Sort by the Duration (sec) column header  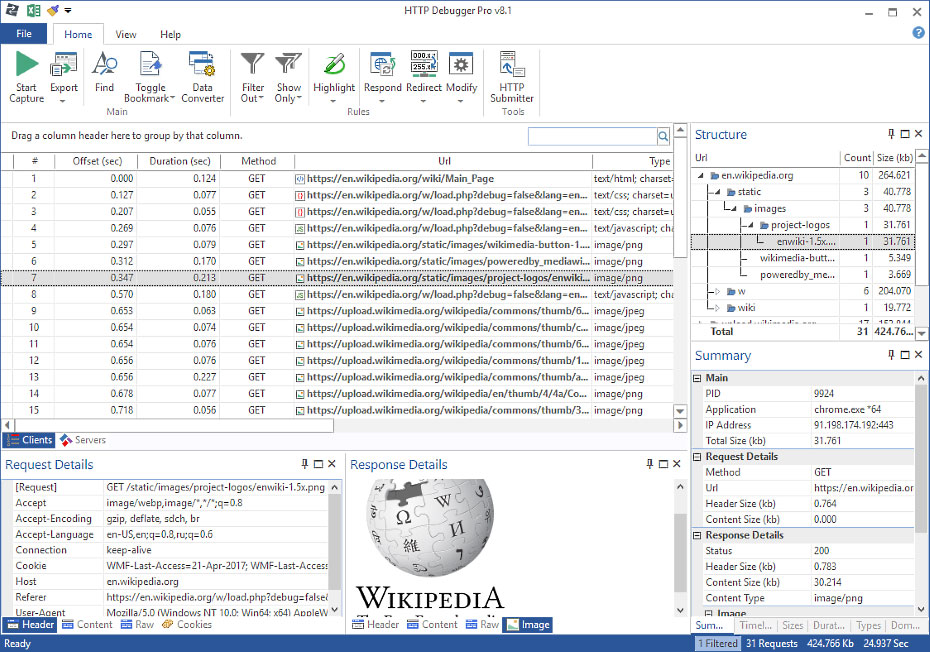180,161
